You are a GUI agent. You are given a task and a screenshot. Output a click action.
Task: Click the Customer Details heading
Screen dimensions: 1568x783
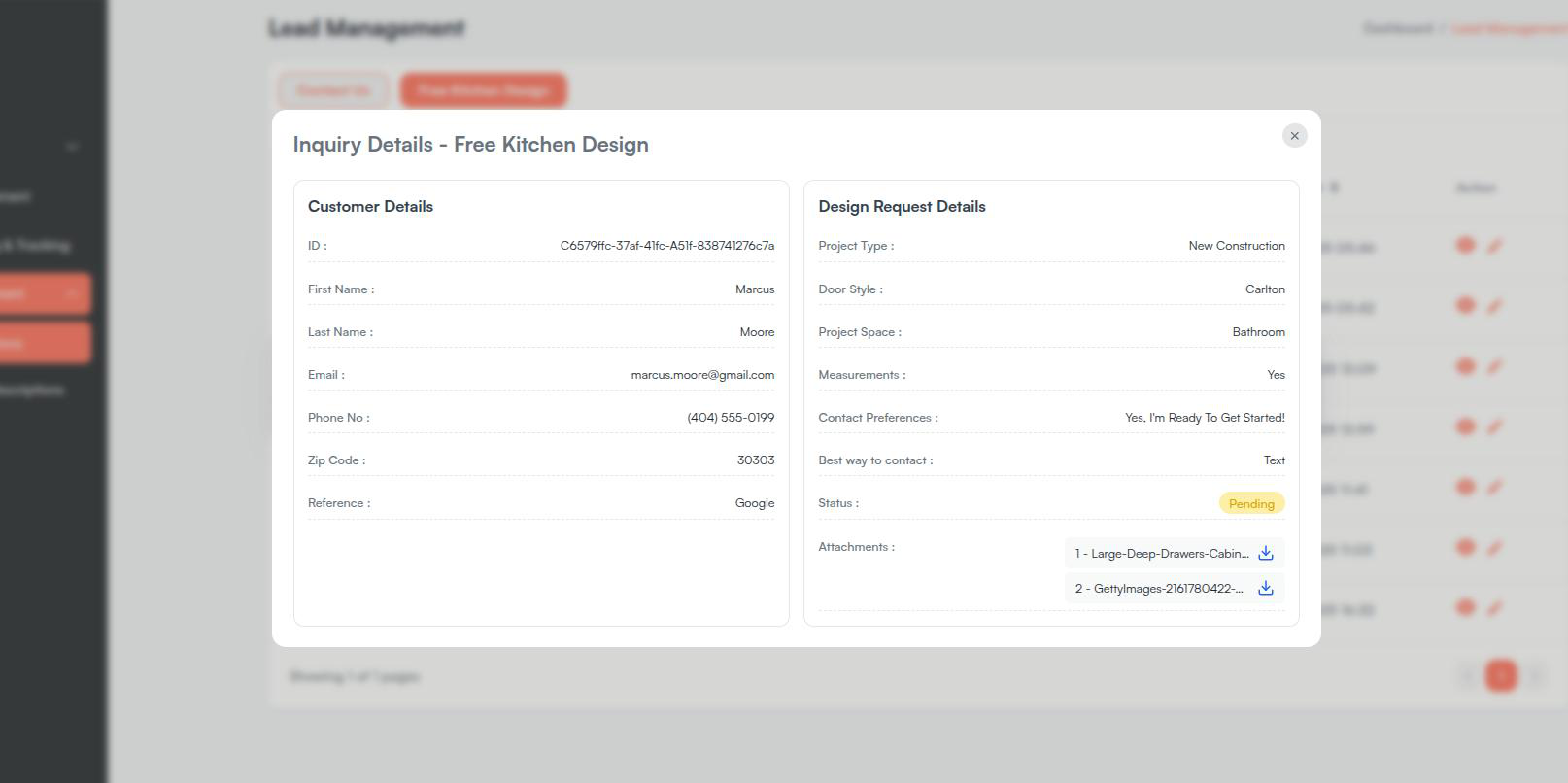[370, 206]
